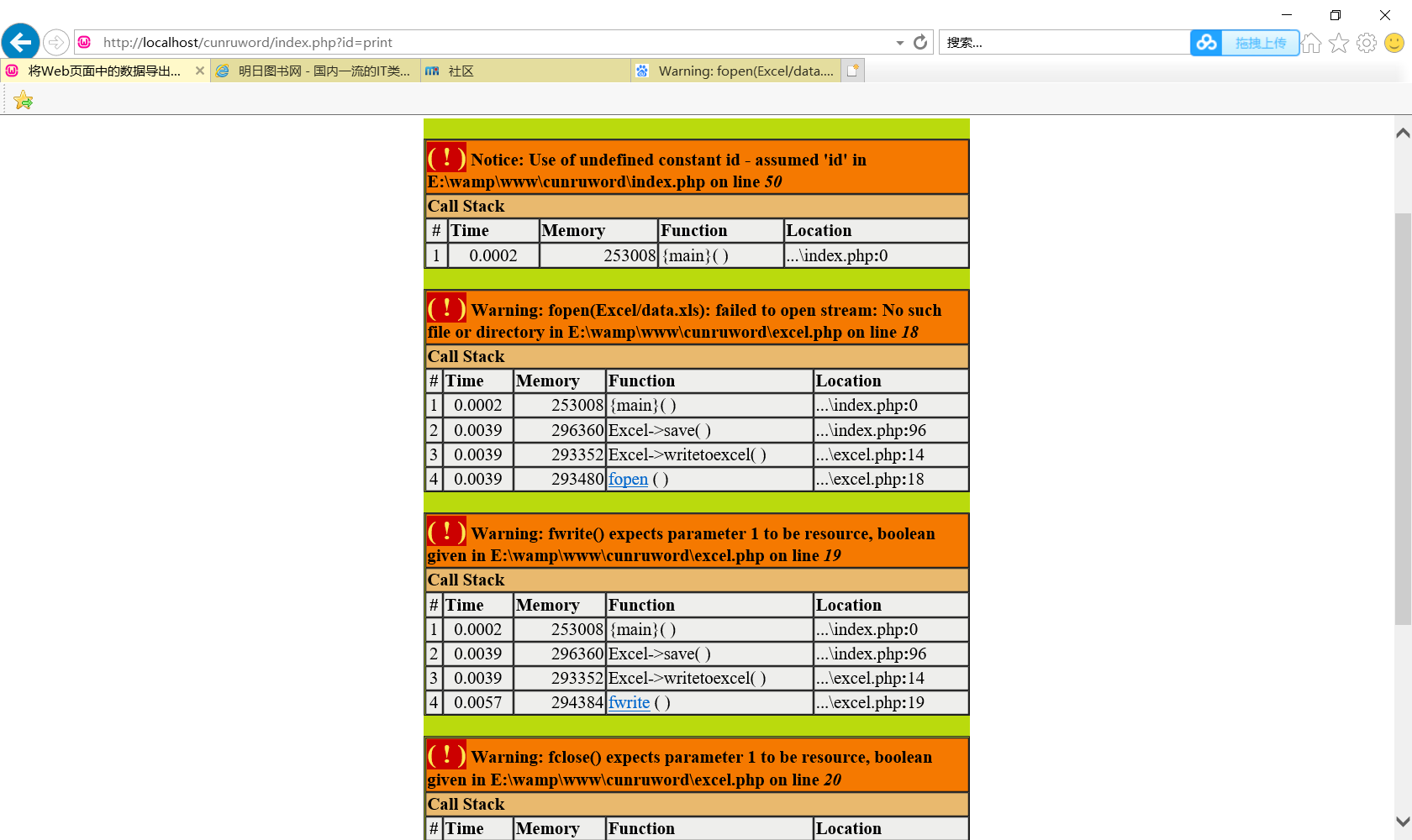Switch to the Warning: fopen(Excel/data... tab
This screenshot has height=840, width=1412.
tap(735, 71)
